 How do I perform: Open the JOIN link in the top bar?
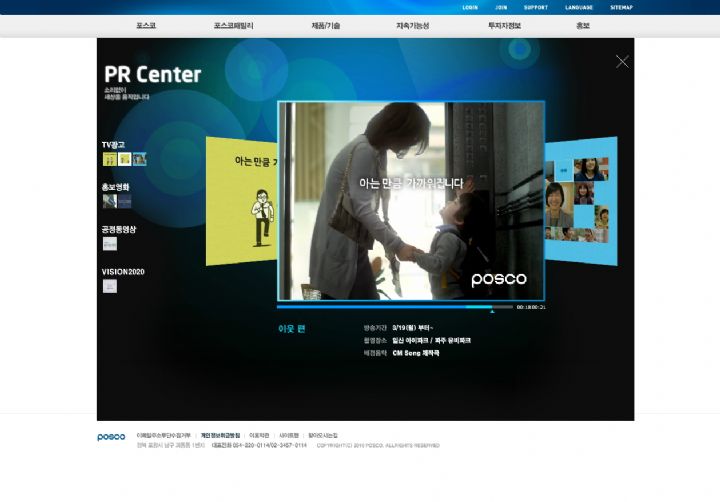click(x=501, y=7)
